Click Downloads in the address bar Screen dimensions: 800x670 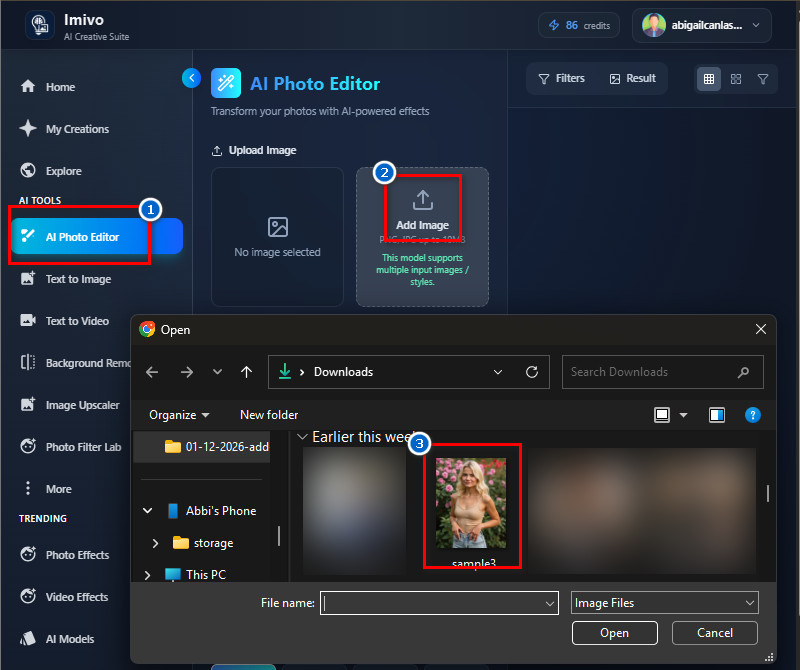(343, 372)
